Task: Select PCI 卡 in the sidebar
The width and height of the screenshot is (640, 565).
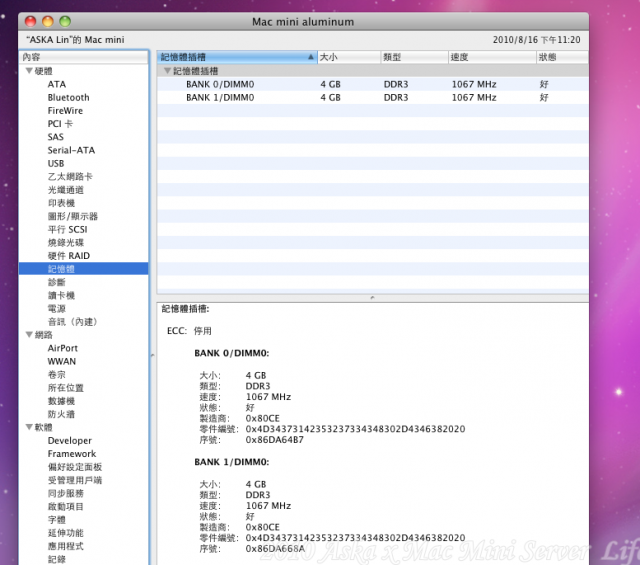Action: 60,124
